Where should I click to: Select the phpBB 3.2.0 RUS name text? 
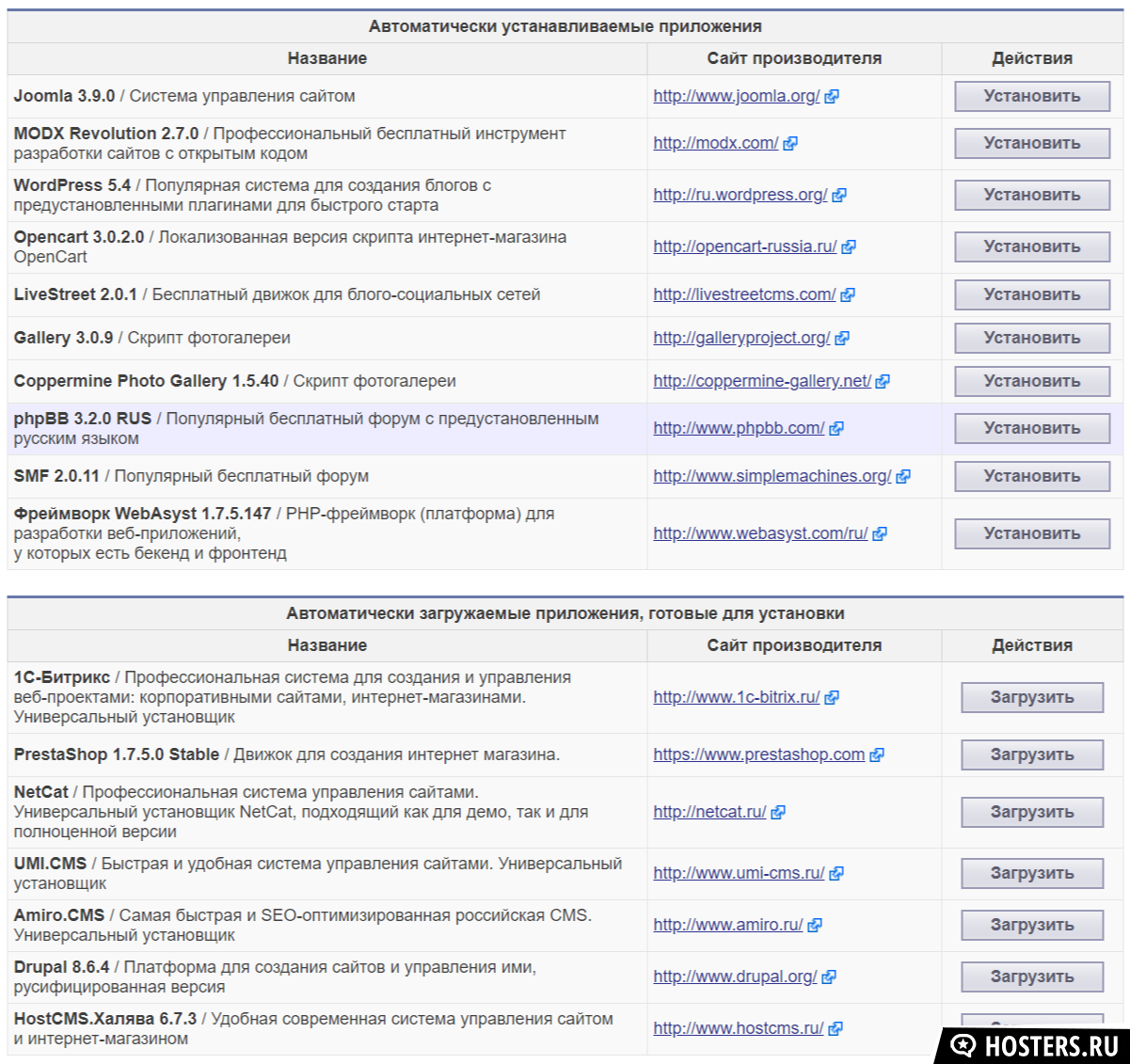pyautogui.click(x=83, y=419)
